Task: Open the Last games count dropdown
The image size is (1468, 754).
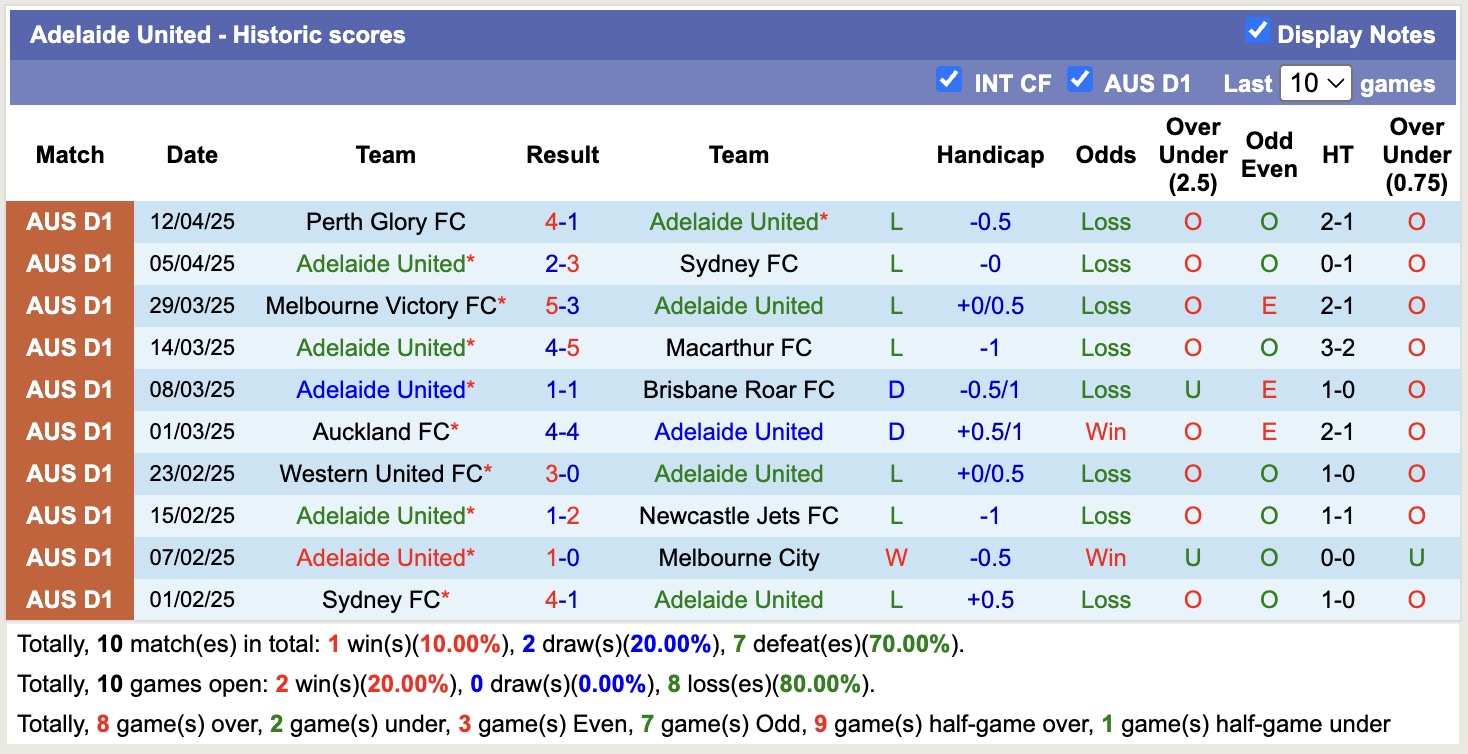Action: (x=1316, y=84)
